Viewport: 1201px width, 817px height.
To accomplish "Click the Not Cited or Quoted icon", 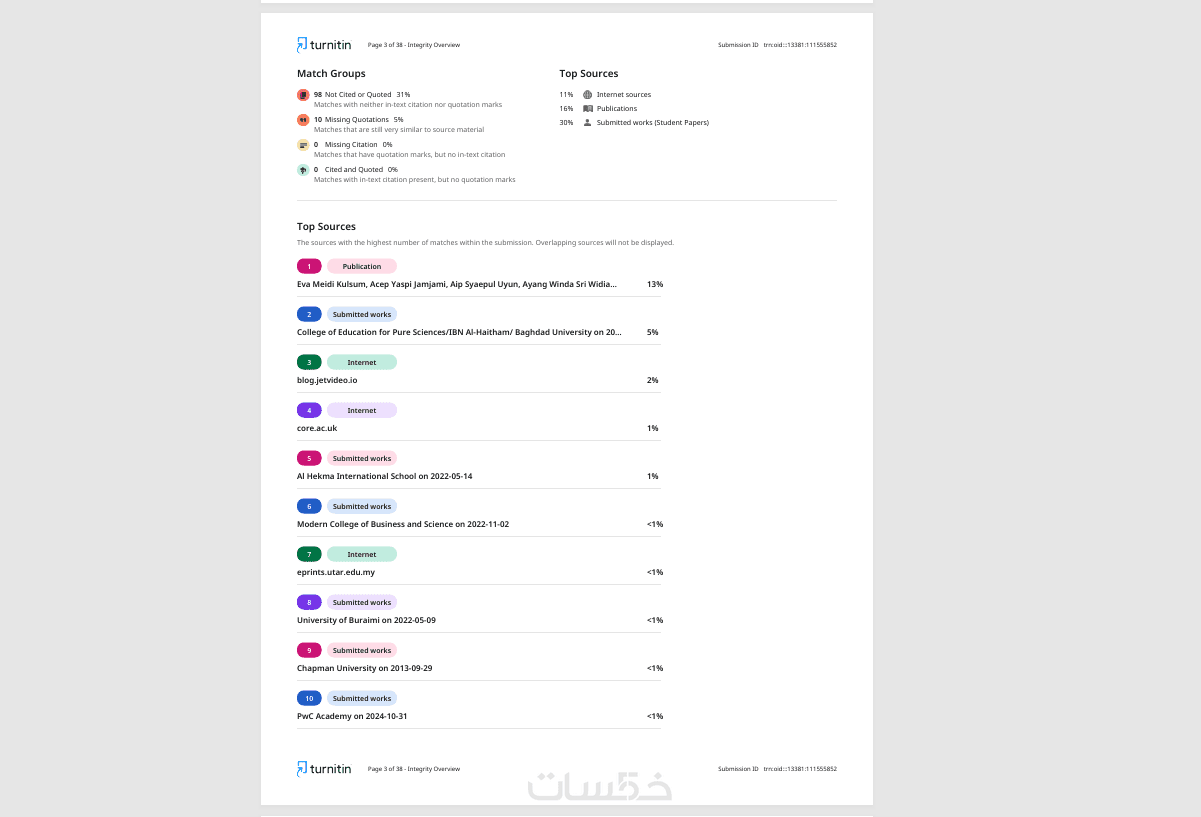I will coord(303,95).
